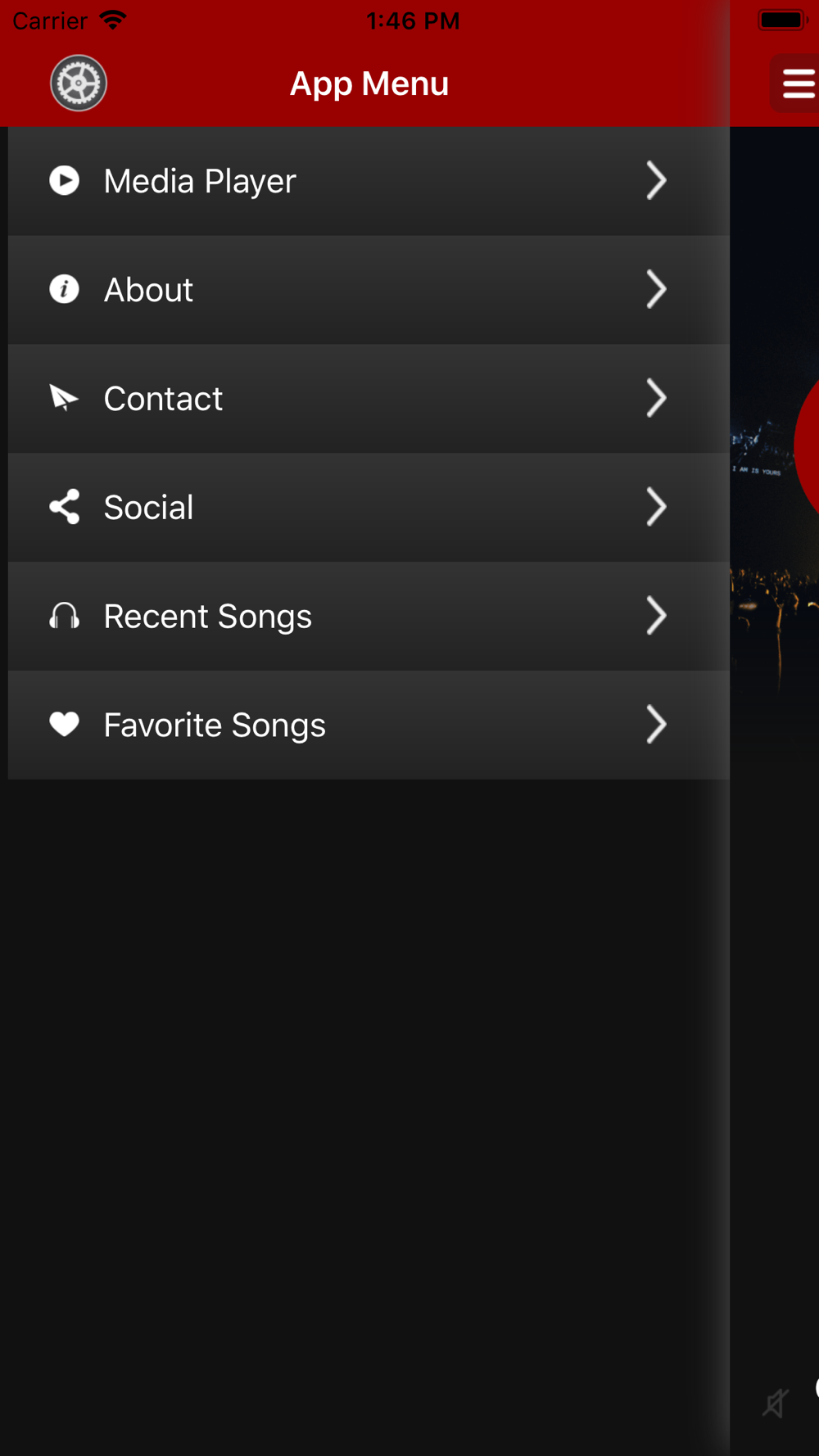The width and height of the screenshot is (819, 1456).
Task: Click the Recent Songs headphones icon
Action: click(64, 616)
